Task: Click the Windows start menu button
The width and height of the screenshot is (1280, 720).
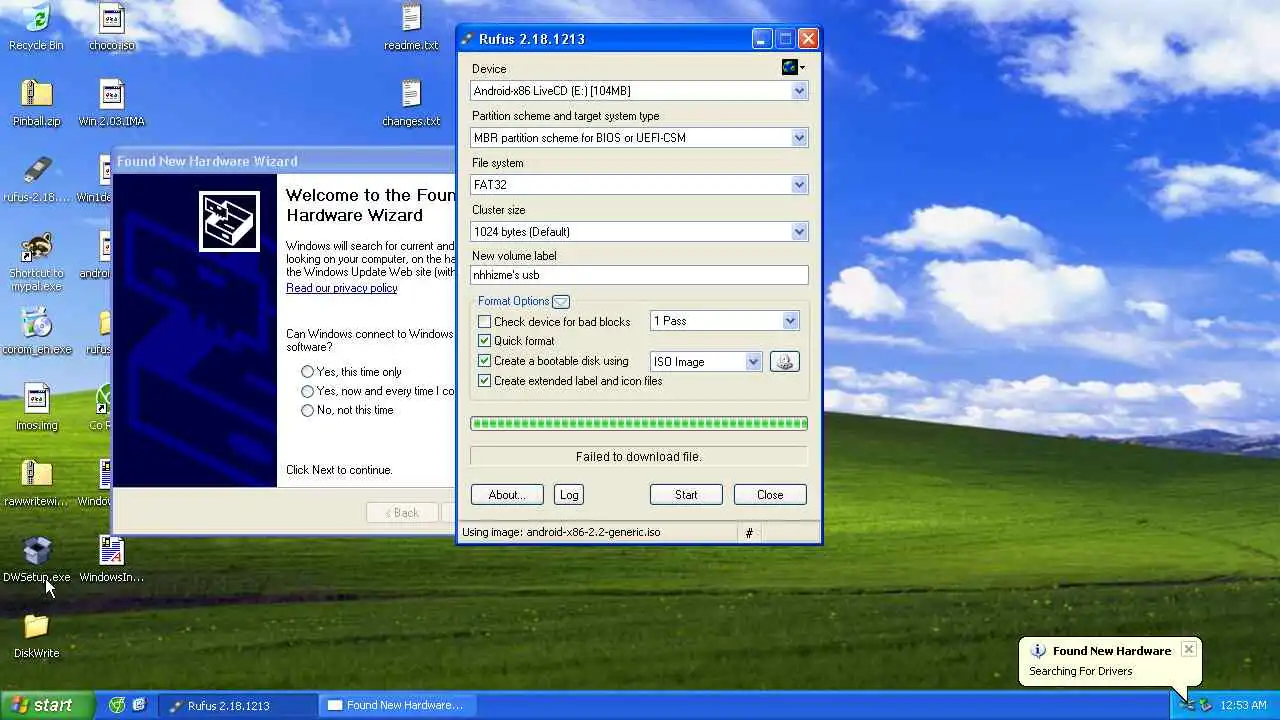Action: click(x=45, y=705)
